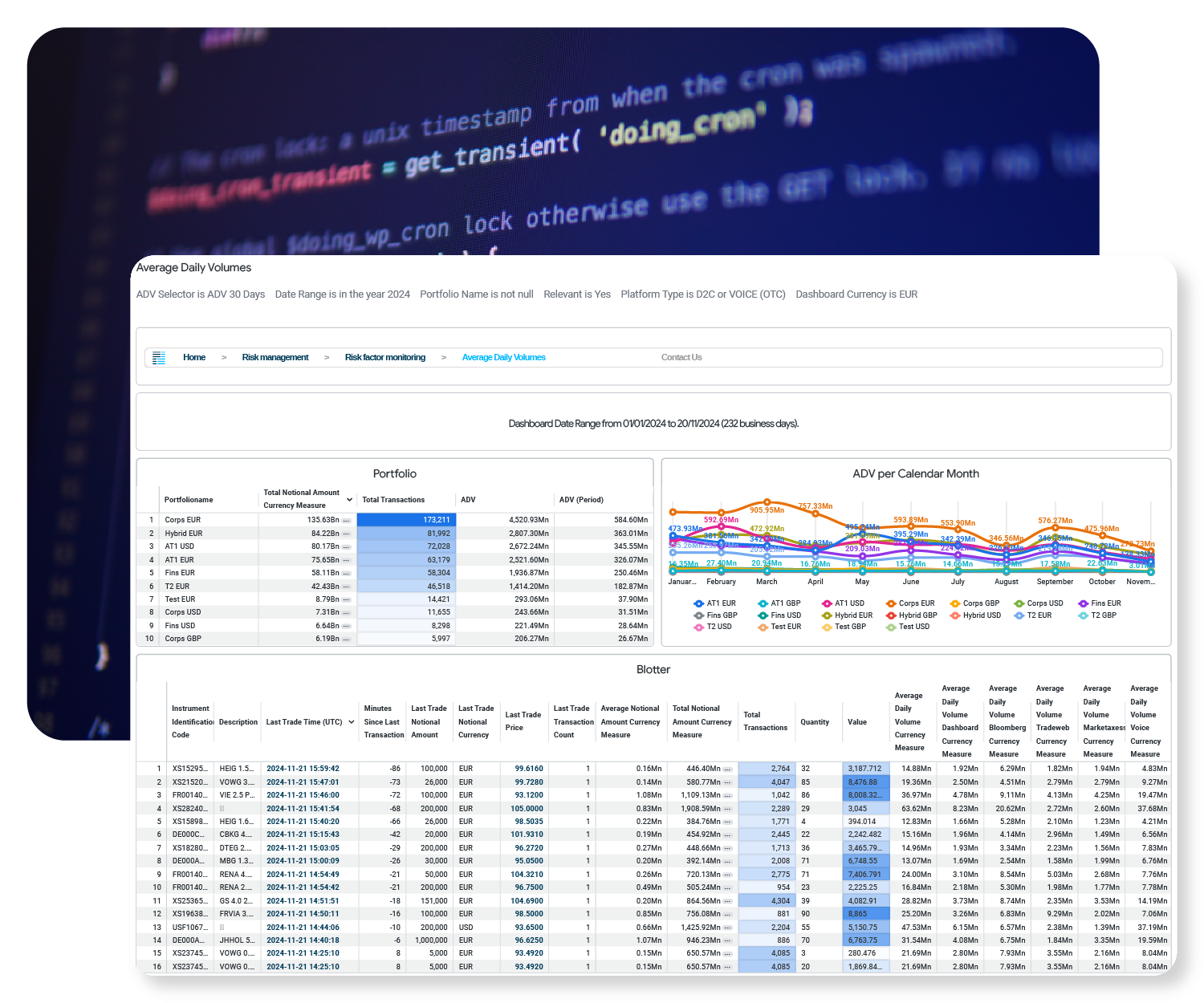
Task: Click ellipsis icon beside 446.40Mn in Blotter row 1
Action: tap(727, 769)
